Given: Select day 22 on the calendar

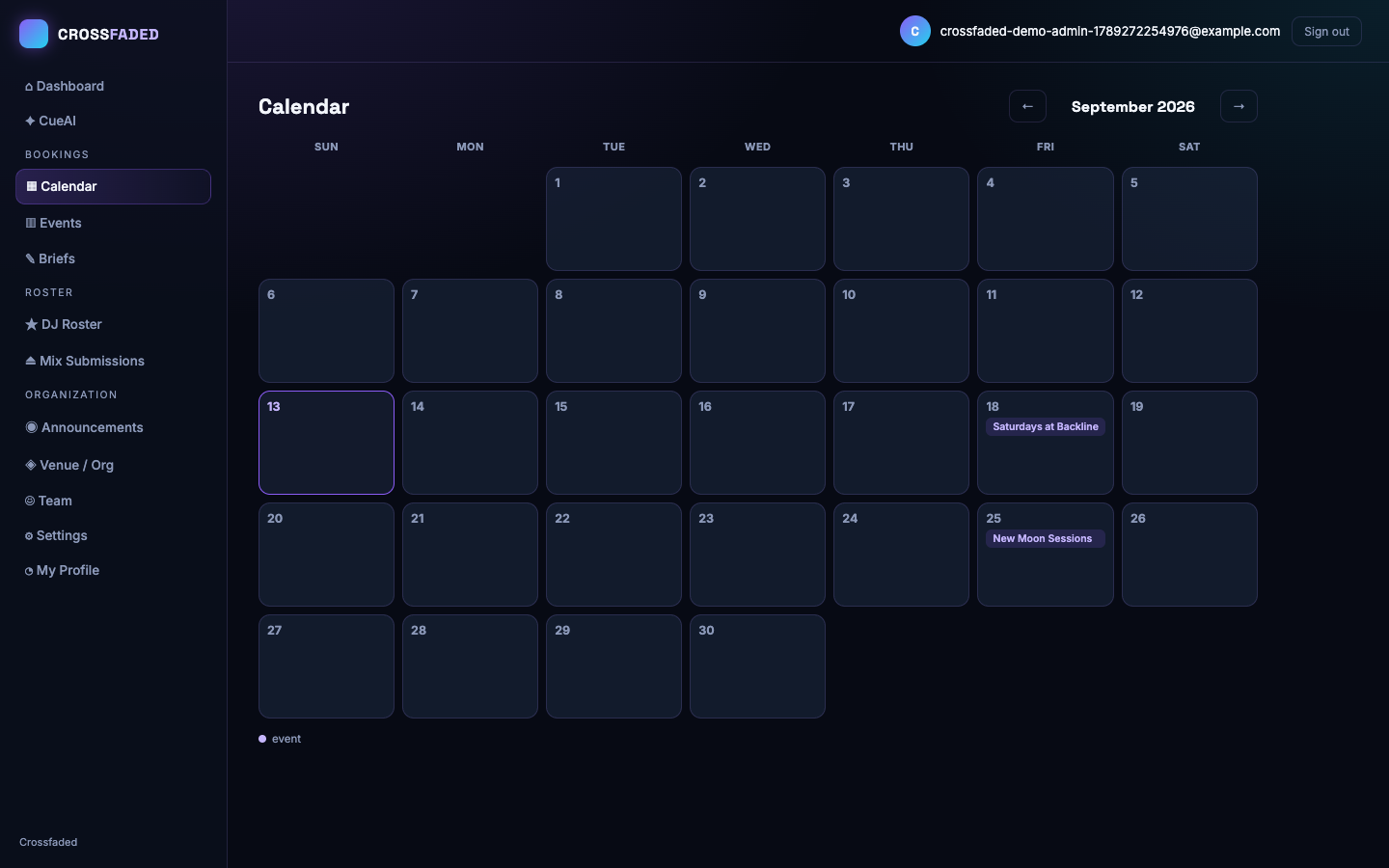Looking at the screenshot, I should pos(613,555).
